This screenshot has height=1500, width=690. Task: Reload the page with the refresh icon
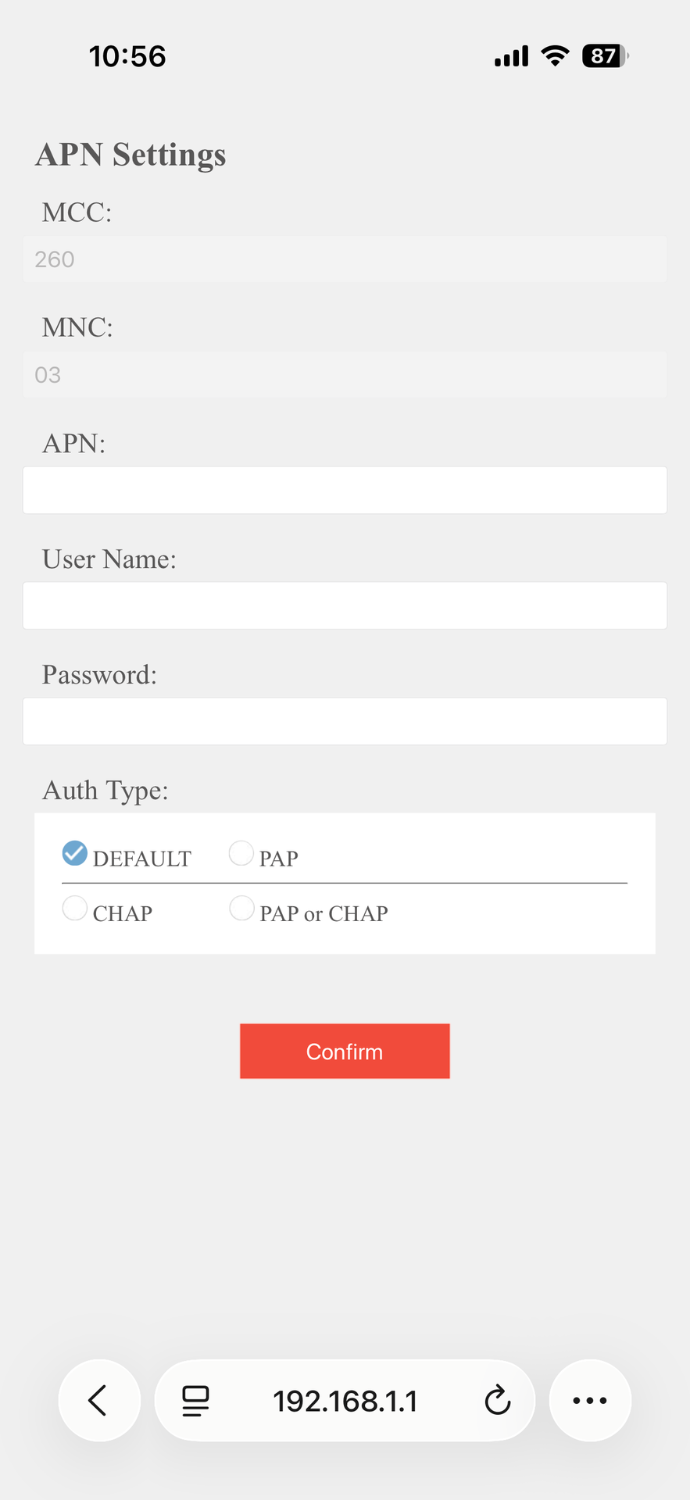coord(497,1400)
